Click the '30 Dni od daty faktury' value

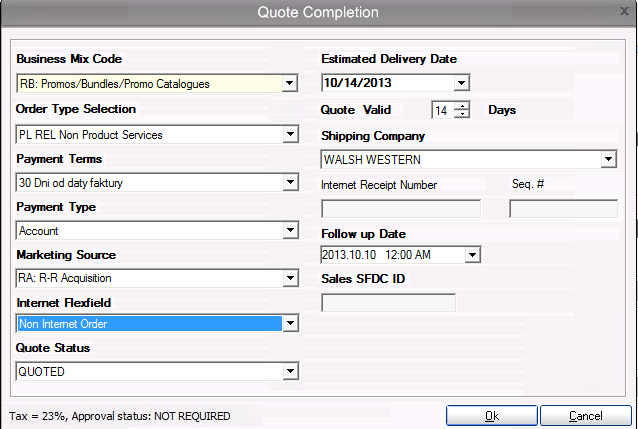[71, 183]
